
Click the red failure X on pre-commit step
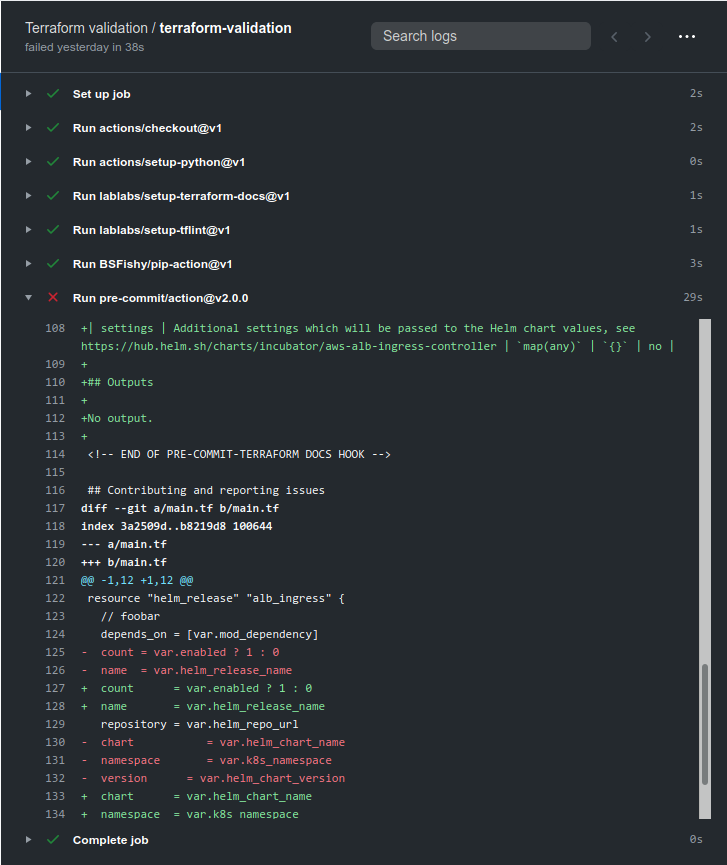pyautogui.click(x=53, y=297)
